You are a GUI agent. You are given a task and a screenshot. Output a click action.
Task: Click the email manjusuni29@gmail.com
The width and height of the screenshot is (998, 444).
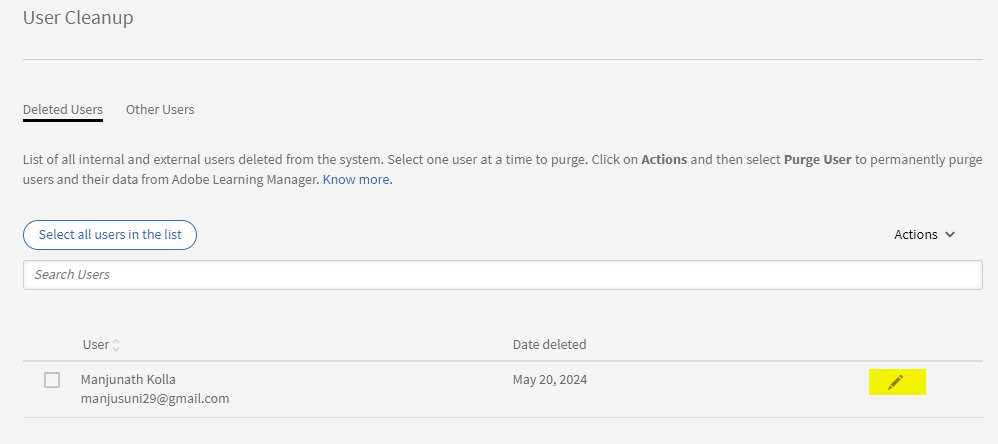pos(155,398)
